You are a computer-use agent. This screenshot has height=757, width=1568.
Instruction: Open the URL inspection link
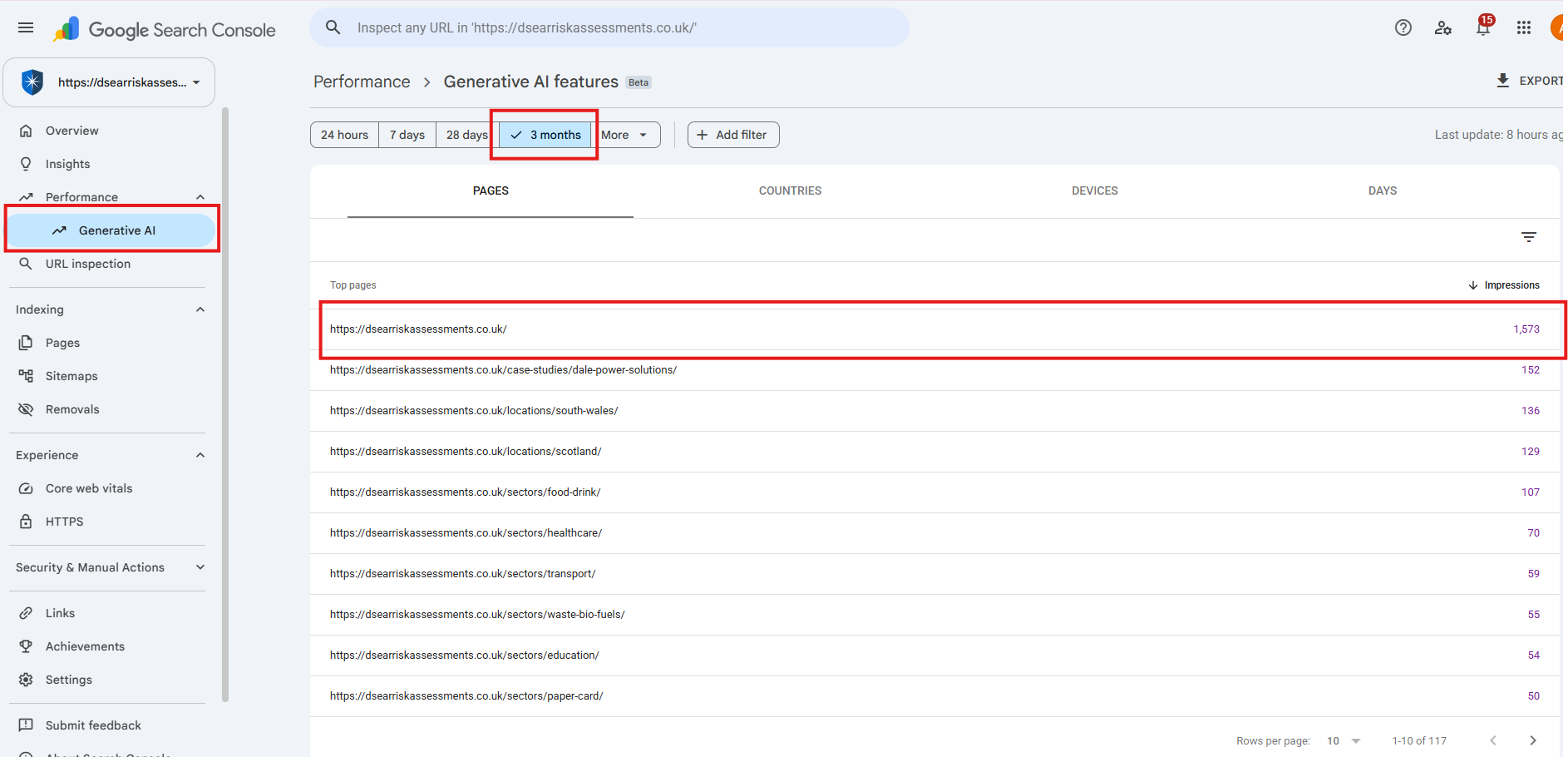(88, 264)
